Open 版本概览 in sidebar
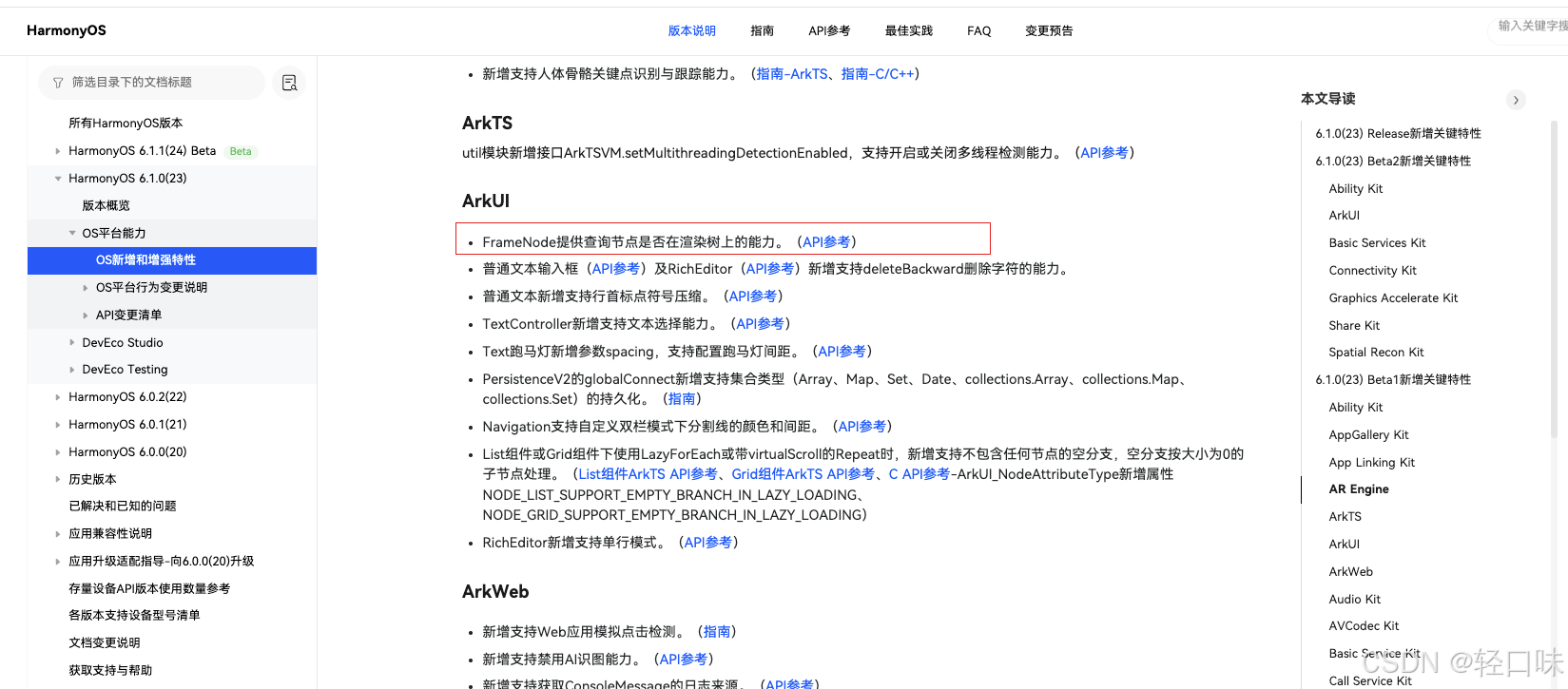 pos(106,205)
